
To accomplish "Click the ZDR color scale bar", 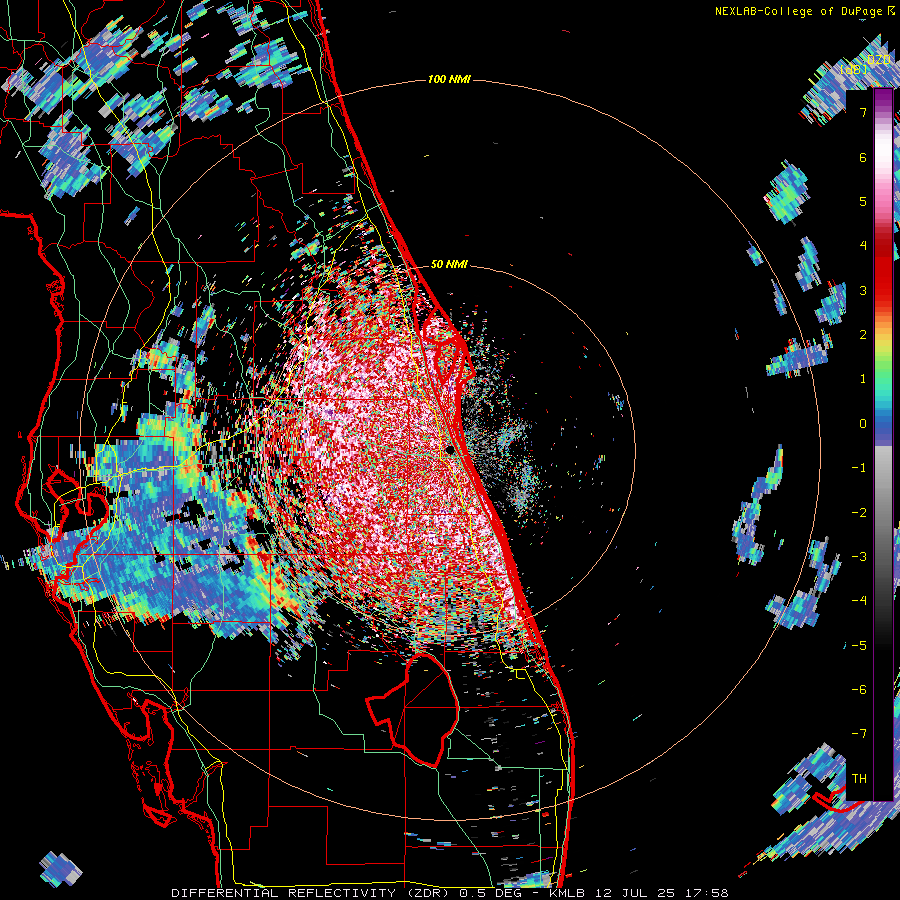I will 883,445.
